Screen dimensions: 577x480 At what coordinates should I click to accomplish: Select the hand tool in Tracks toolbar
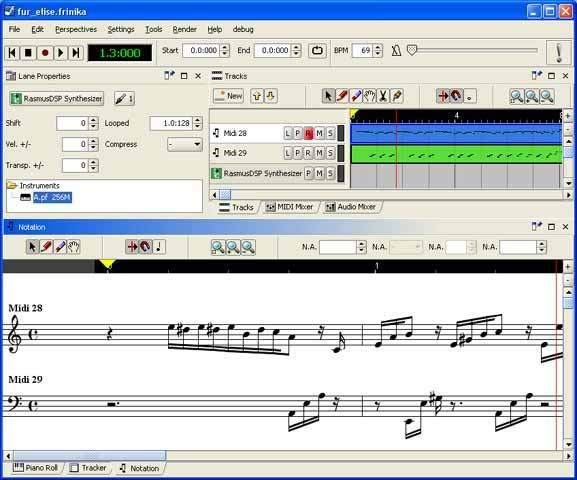pos(369,96)
